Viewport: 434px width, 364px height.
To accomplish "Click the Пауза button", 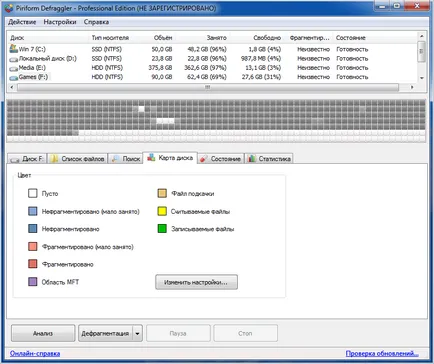I will (x=178, y=333).
